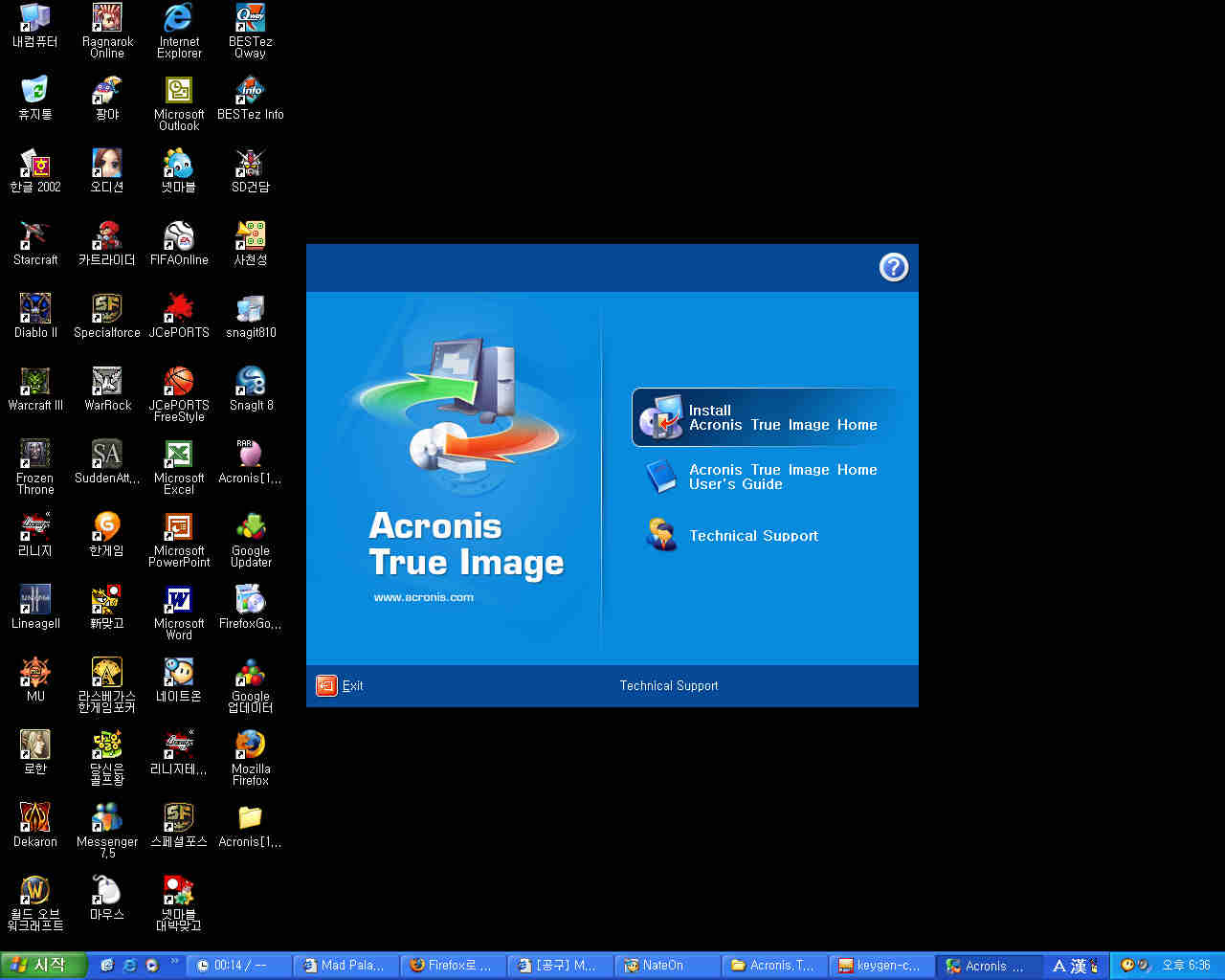The image size is (1225, 980).
Task: Click Install Acronis True Image Home text
Action: (x=783, y=417)
